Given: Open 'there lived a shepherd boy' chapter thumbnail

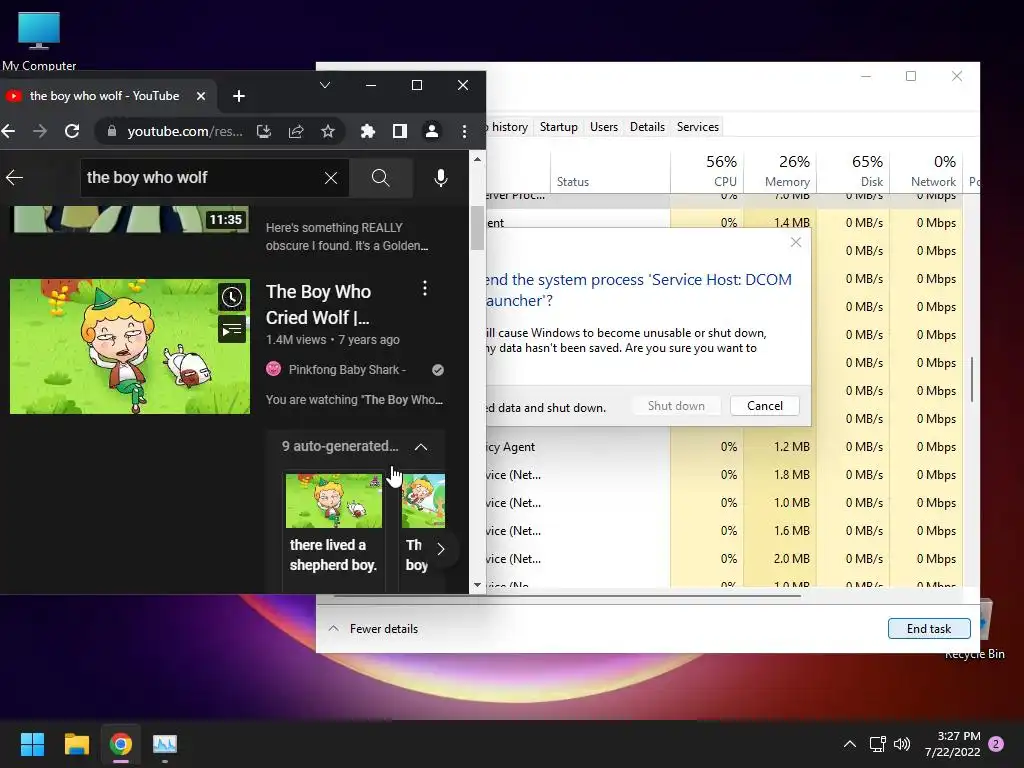Looking at the screenshot, I should pos(334,501).
